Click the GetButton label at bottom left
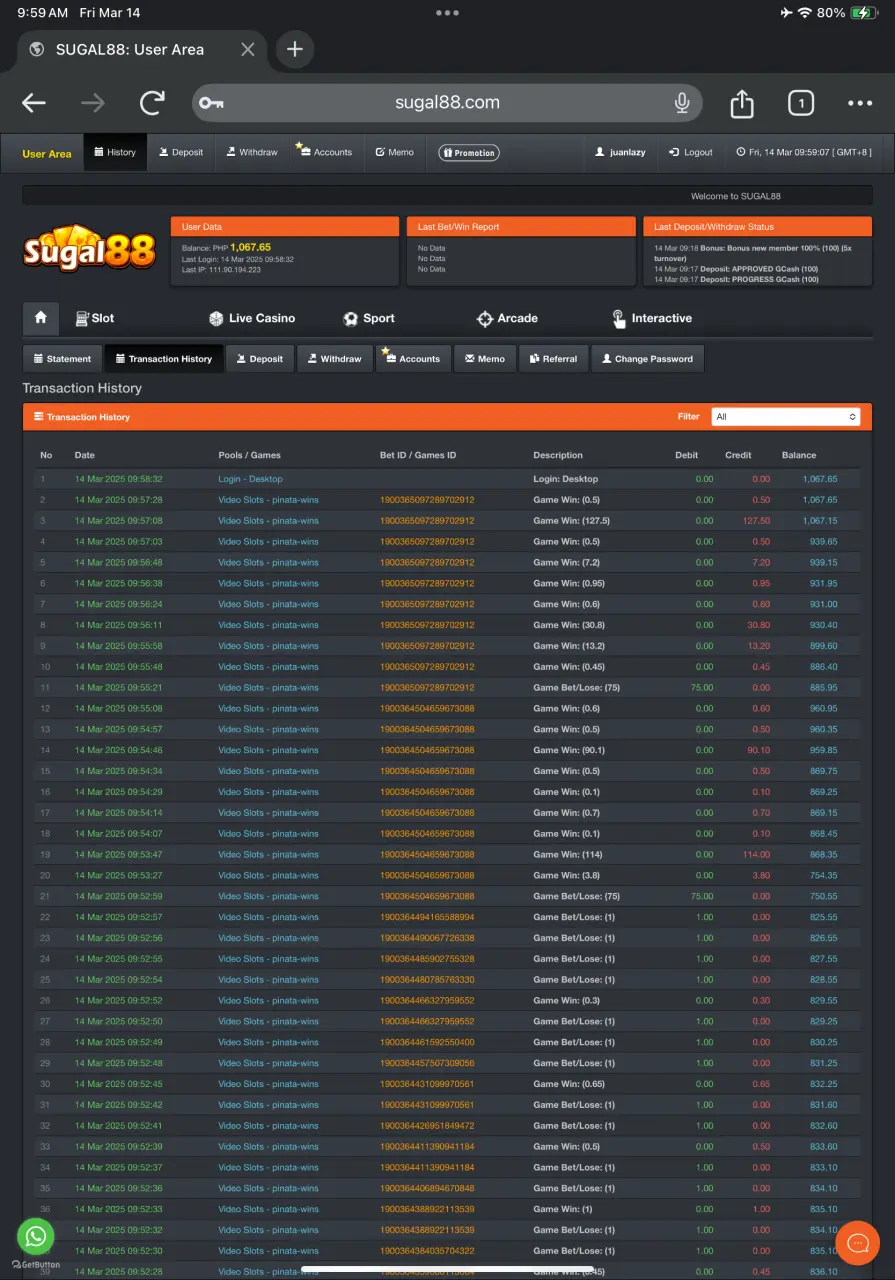The height and width of the screenshot is (1280, 895). (x=36, y=1265)
